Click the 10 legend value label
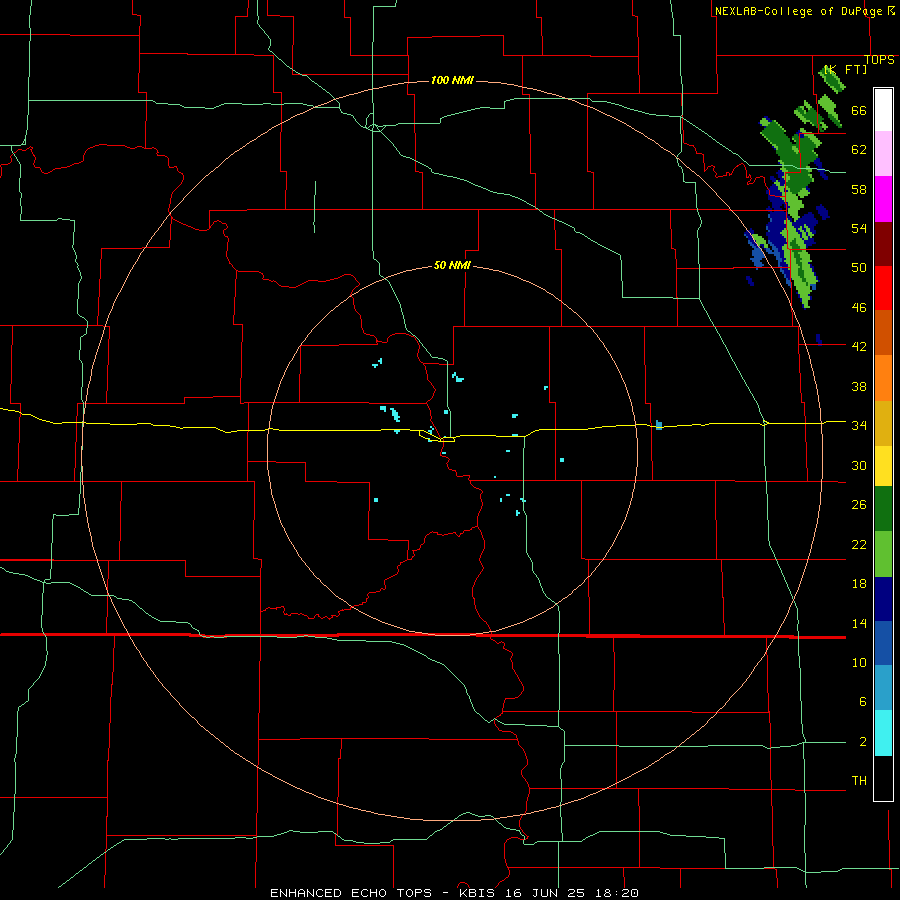This screenshot has height=900, width=900. coord(859,662)
